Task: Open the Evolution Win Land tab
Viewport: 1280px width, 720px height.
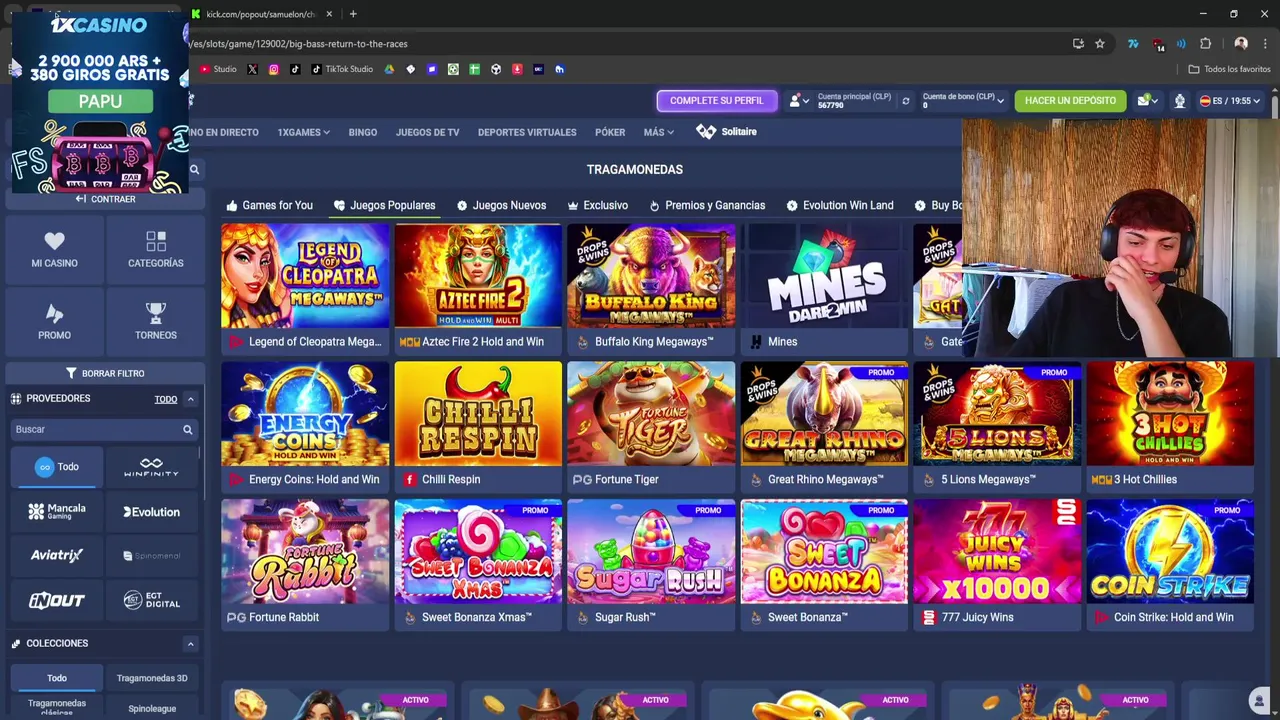Action: tap(840, 205)
